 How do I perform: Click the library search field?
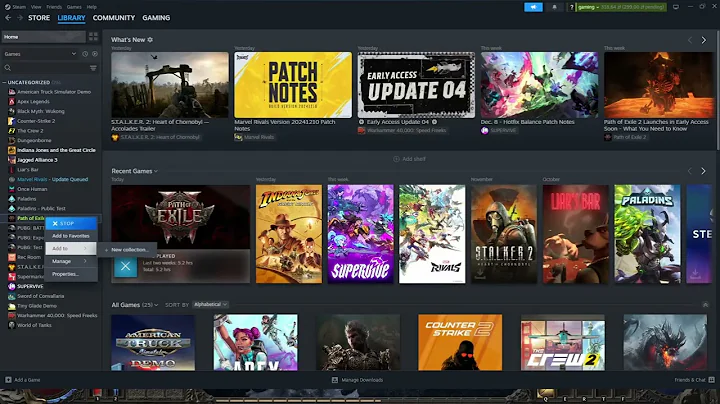50,68
